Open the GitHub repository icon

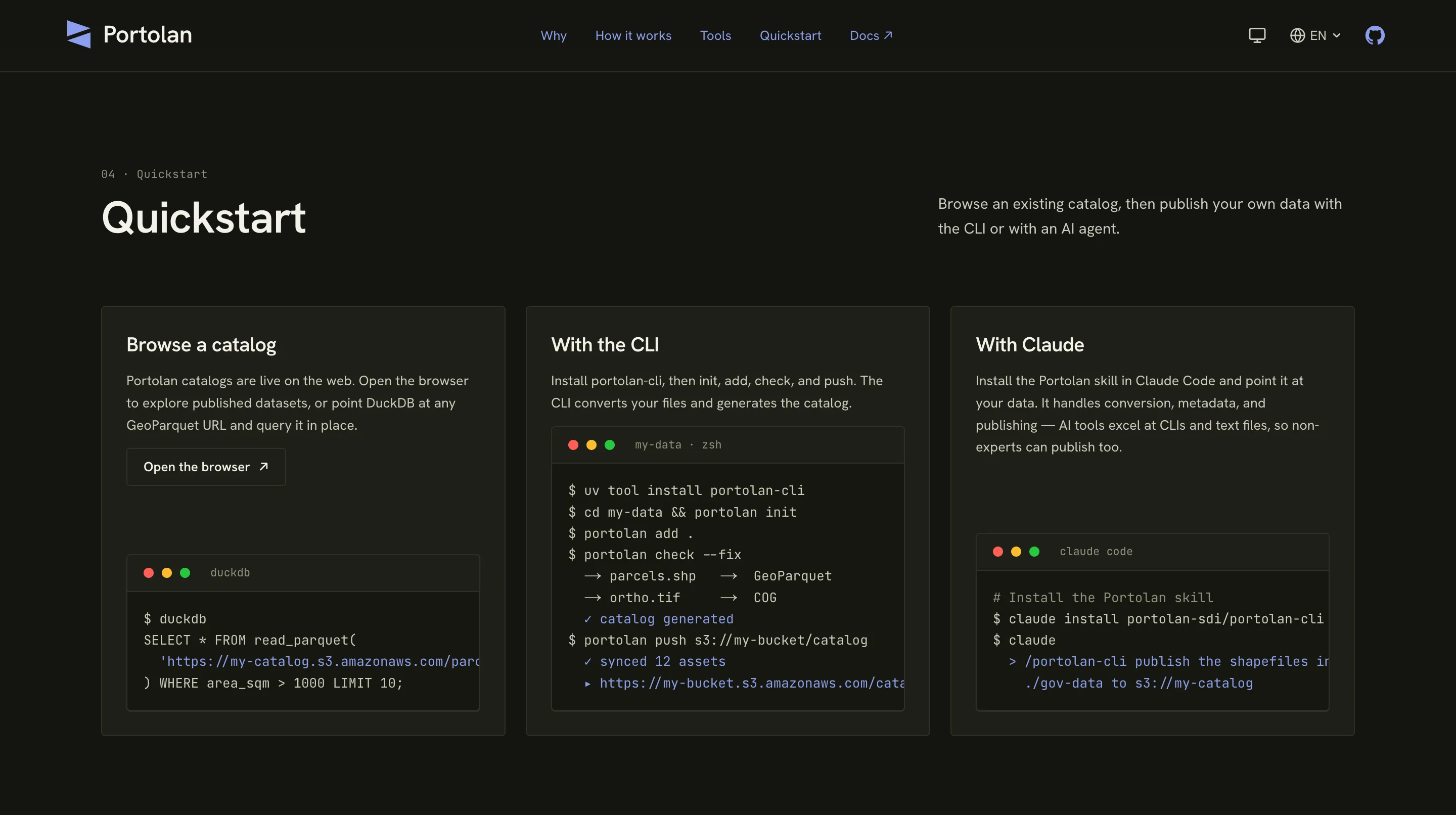tap(1375, 35)
